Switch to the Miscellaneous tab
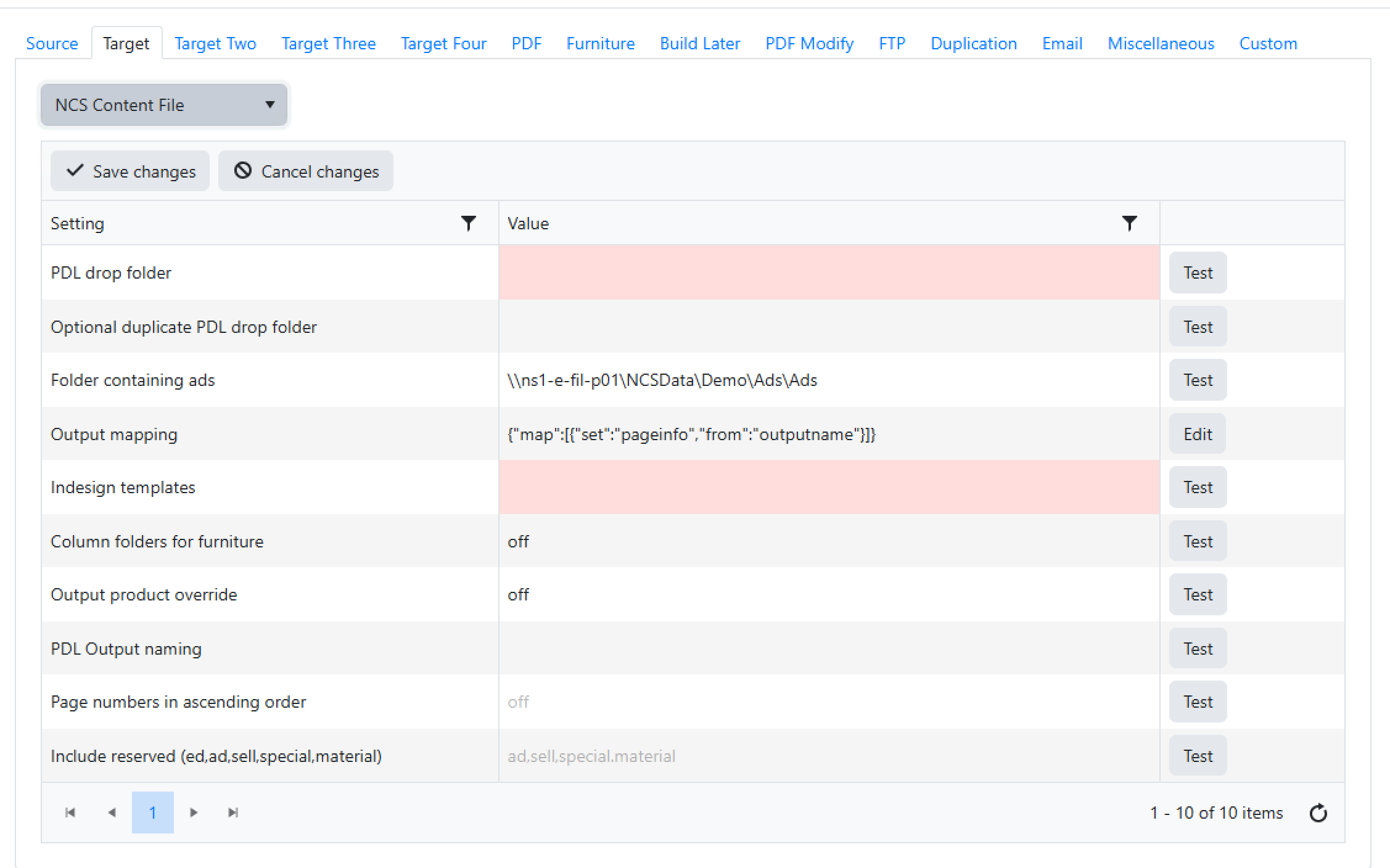The width and height of the screenshot is (1390, 868). pos(1161,44)
